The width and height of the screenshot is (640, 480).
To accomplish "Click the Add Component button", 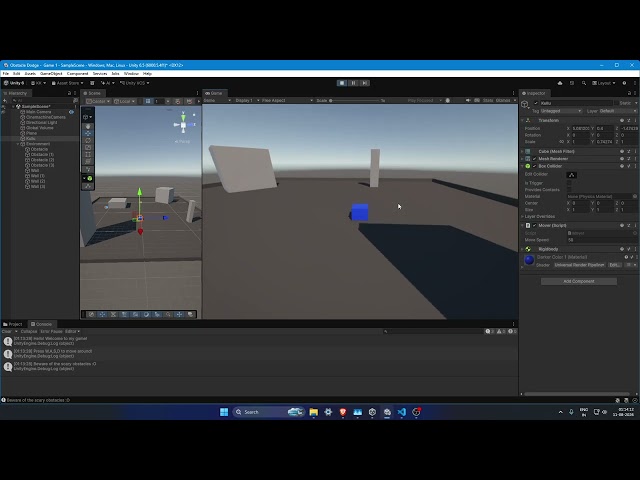I will tap(579, 281).
